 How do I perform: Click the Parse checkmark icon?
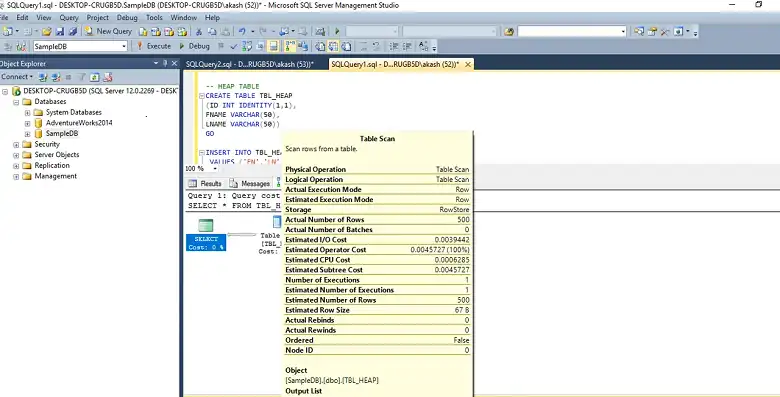[x=234, y=46]
